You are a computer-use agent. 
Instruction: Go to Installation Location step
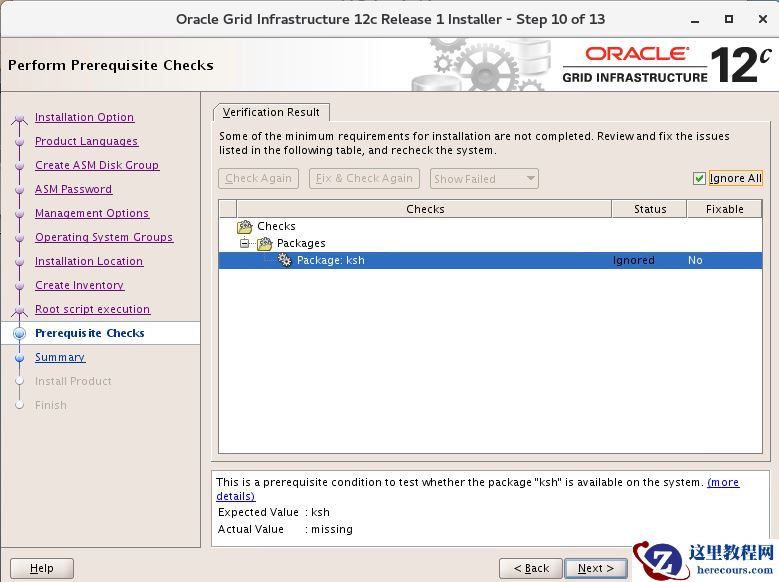pyautogui.click(x=89, y=261)
